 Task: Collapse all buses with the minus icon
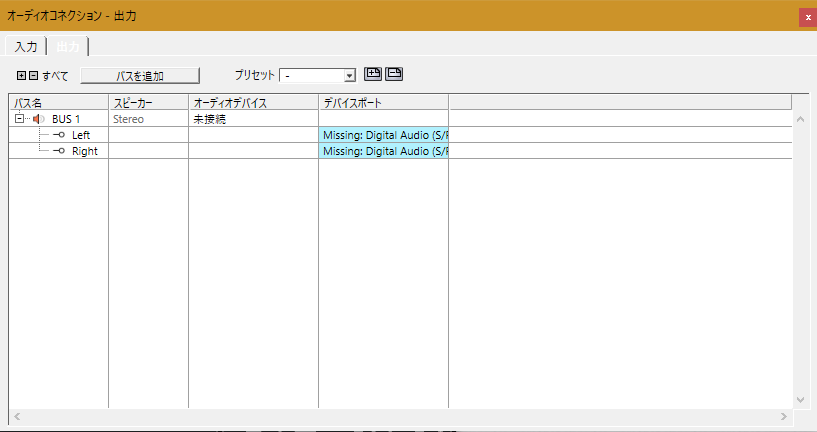[33, 76]
